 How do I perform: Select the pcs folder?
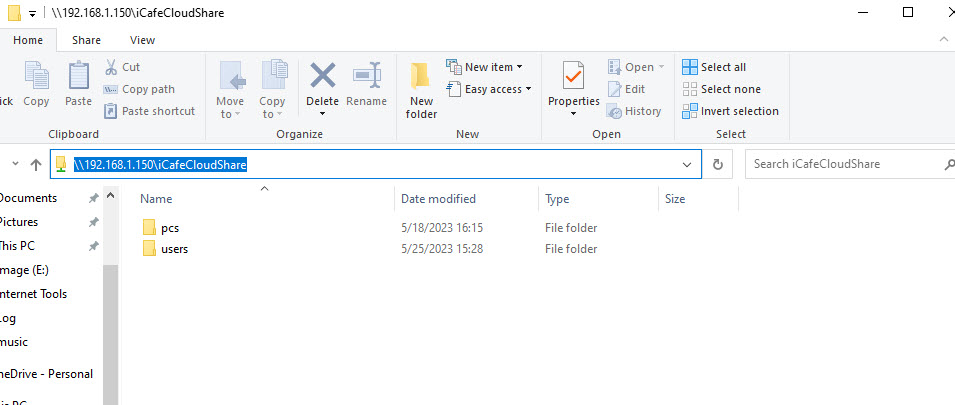[x=169, y=228]
